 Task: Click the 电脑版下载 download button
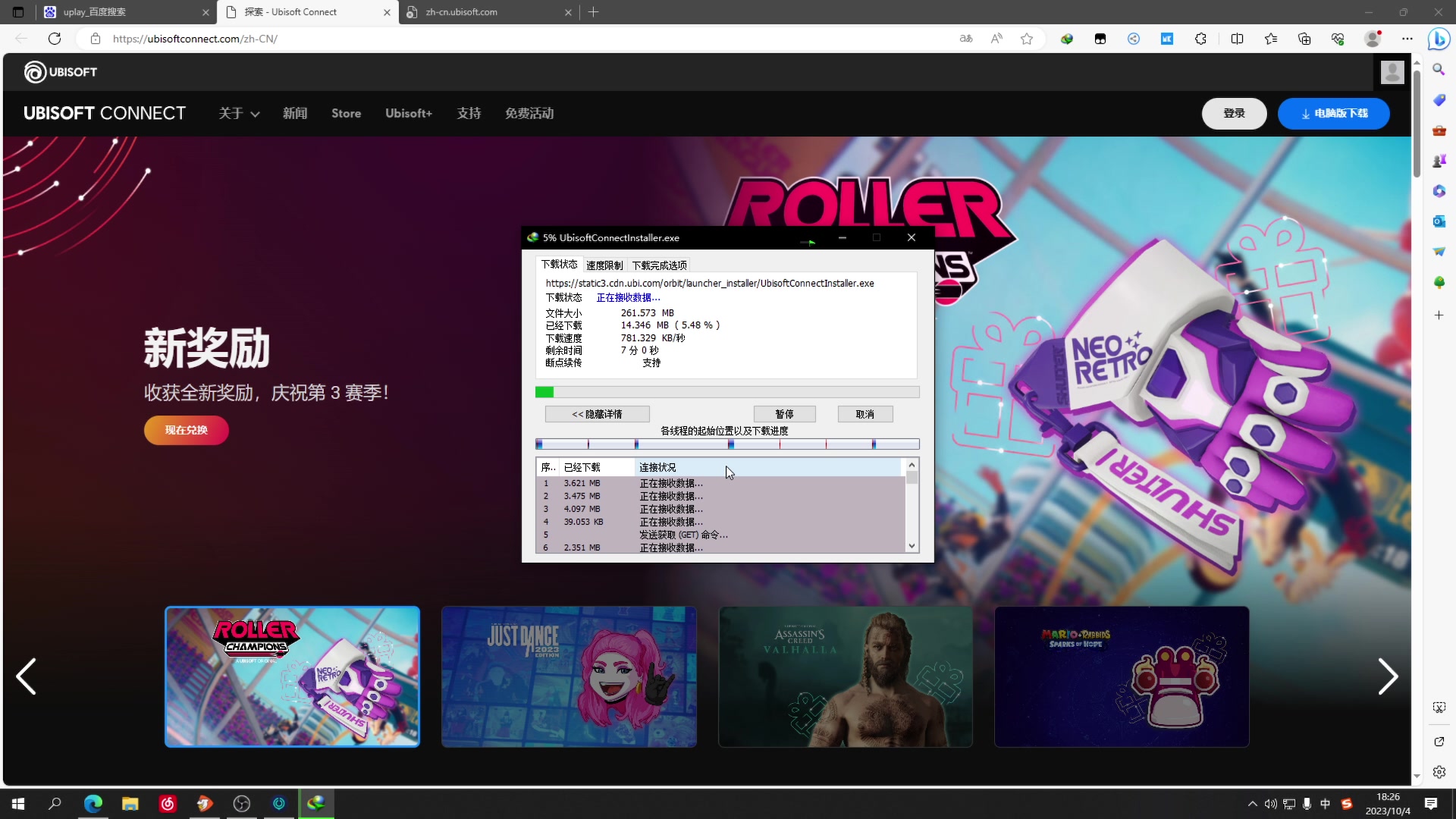pyautogui.click(x=1333, y=114)
